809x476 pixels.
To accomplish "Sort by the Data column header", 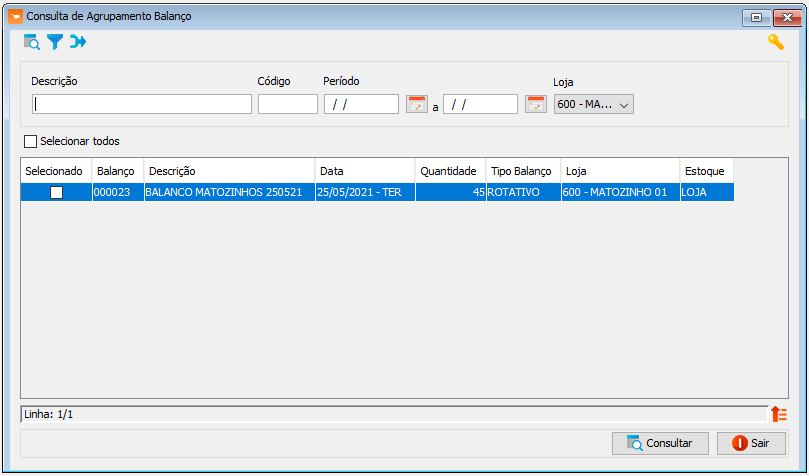I will (x=364, y=171).
